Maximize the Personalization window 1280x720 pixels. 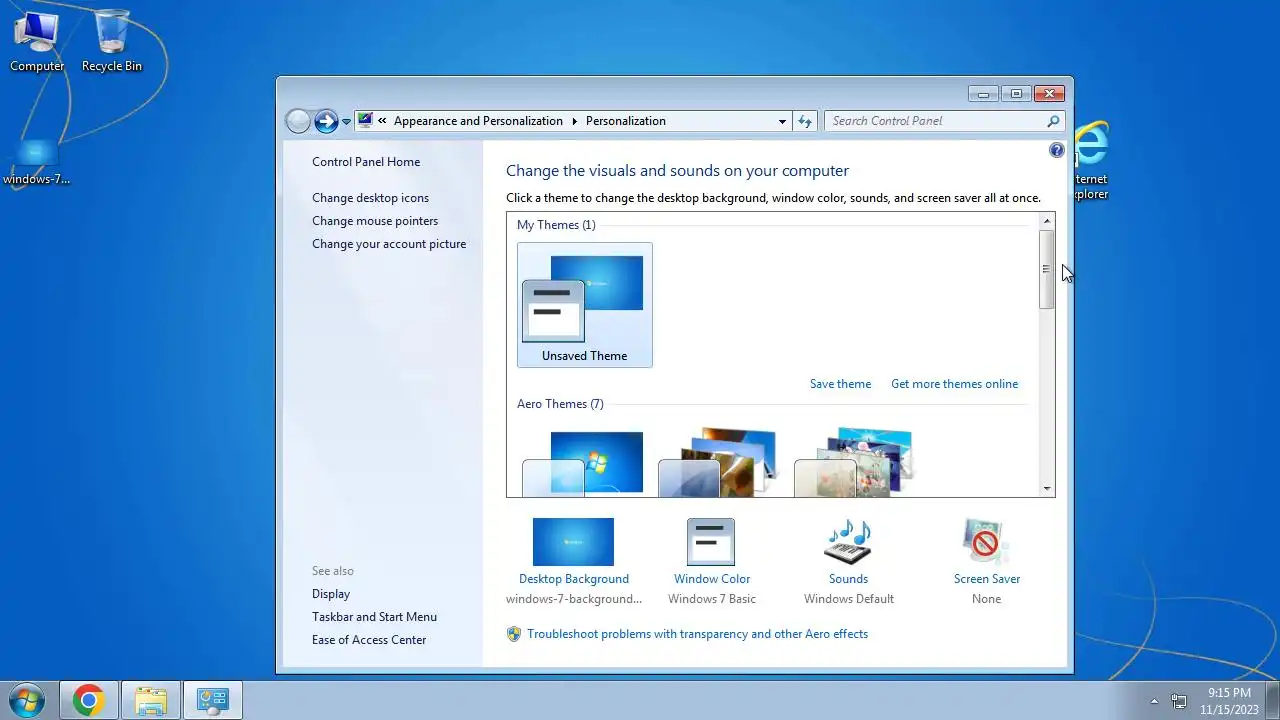coord(1016,94)
